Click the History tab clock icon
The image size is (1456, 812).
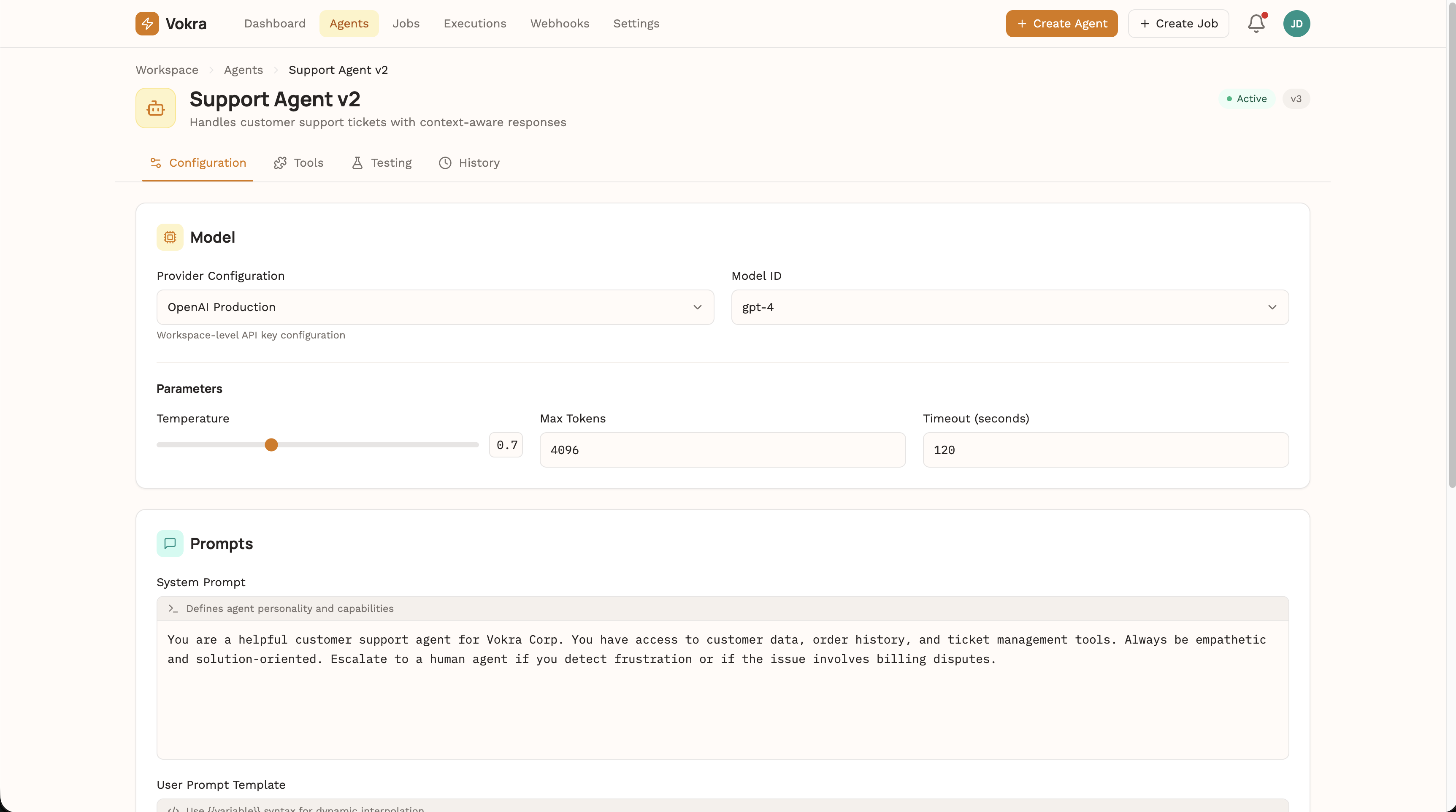tap(445, 163)
